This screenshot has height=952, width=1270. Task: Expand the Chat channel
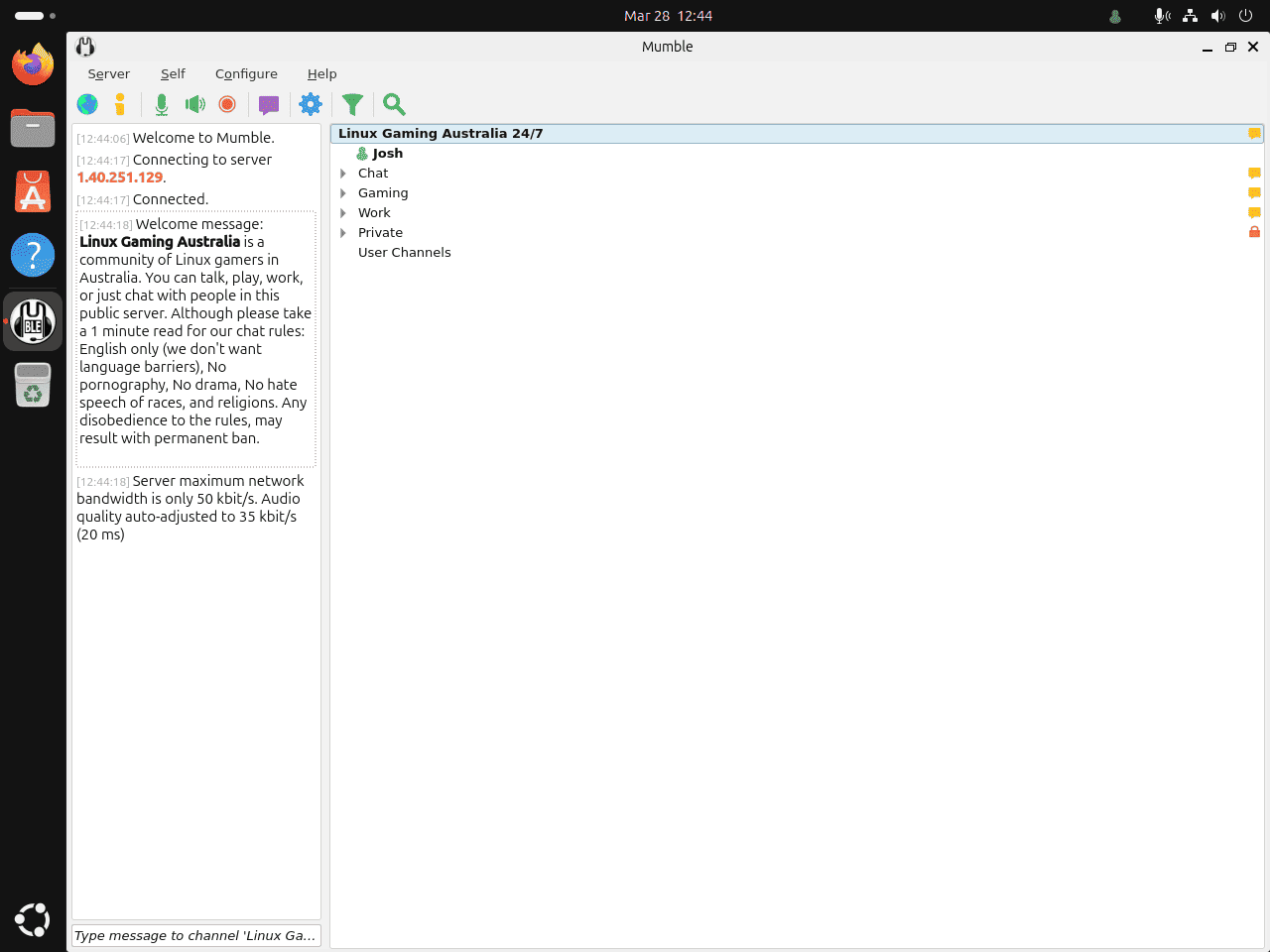point(343,174)
